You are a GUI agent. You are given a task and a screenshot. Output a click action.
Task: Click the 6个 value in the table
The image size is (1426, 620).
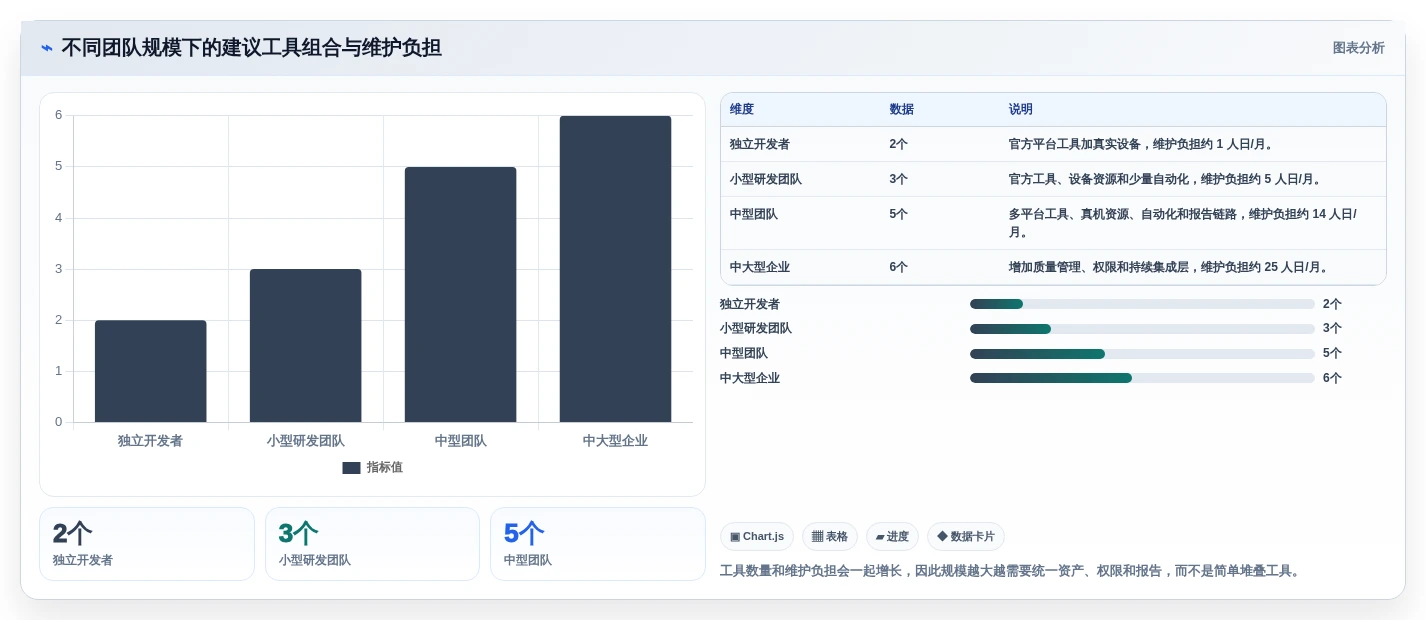[898, 268]
